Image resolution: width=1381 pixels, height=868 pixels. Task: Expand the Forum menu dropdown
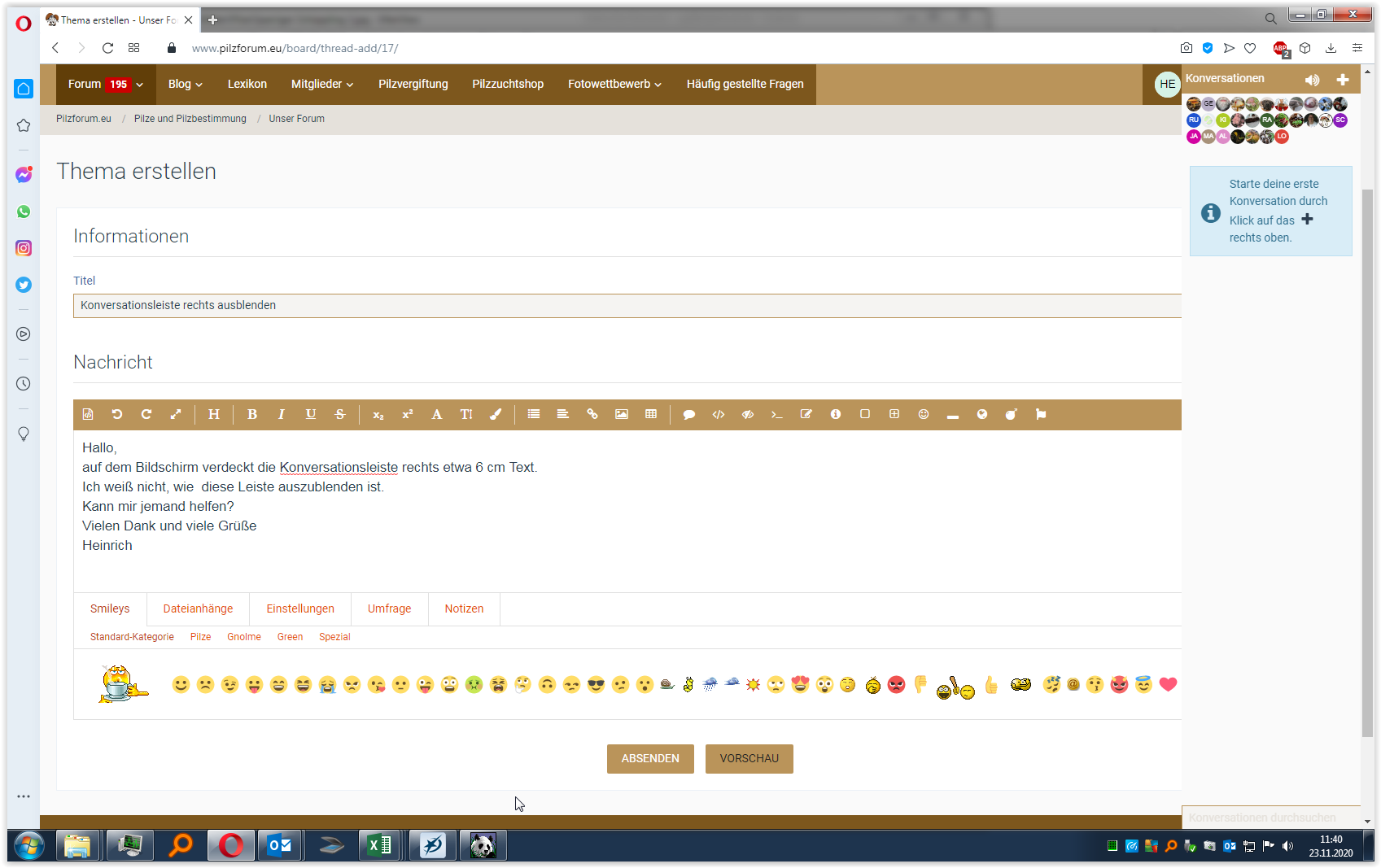pyautogui.click(x=105, y=84)
